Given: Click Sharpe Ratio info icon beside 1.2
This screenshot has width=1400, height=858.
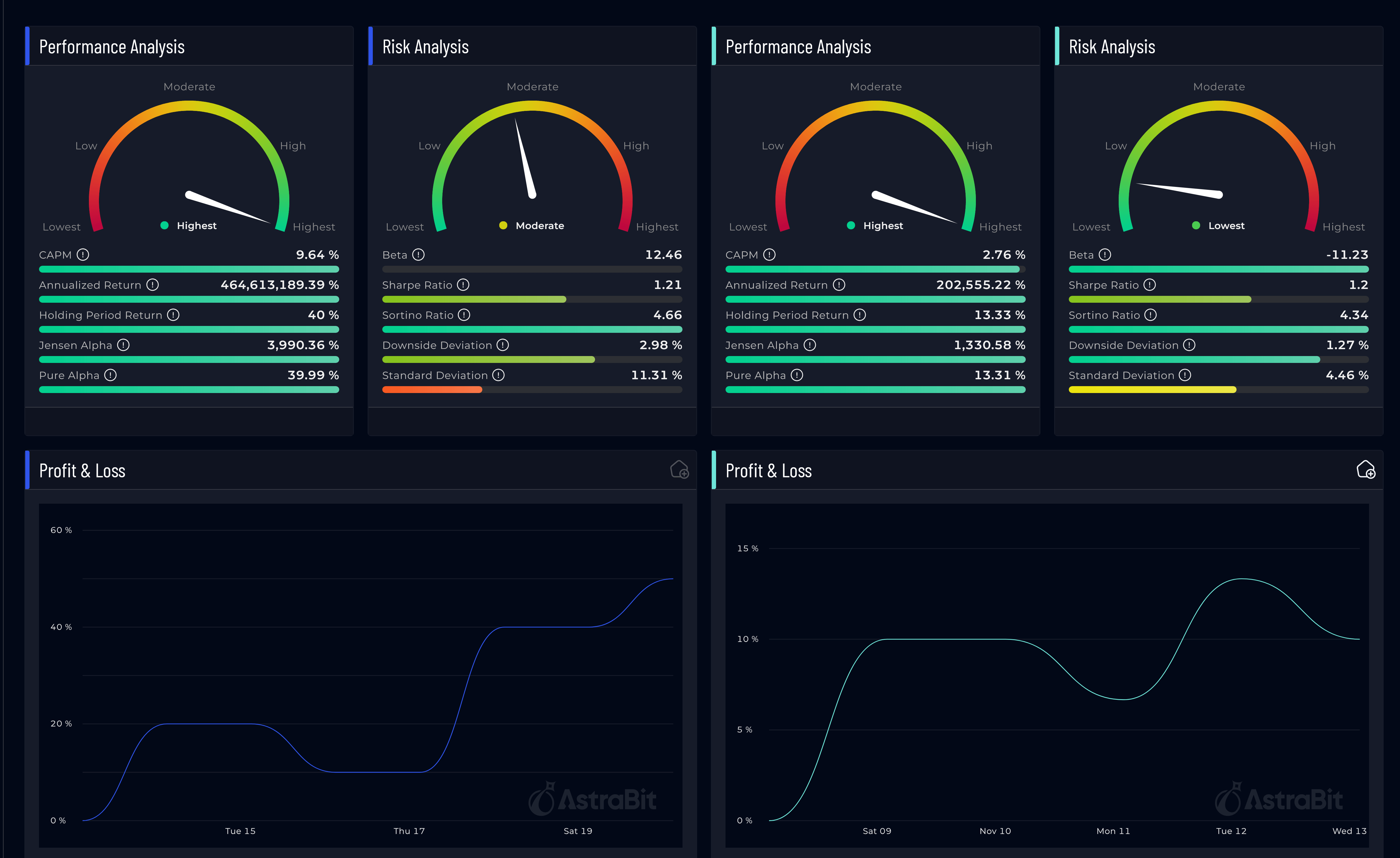Looking at the screenshot, I should 1149,284.
